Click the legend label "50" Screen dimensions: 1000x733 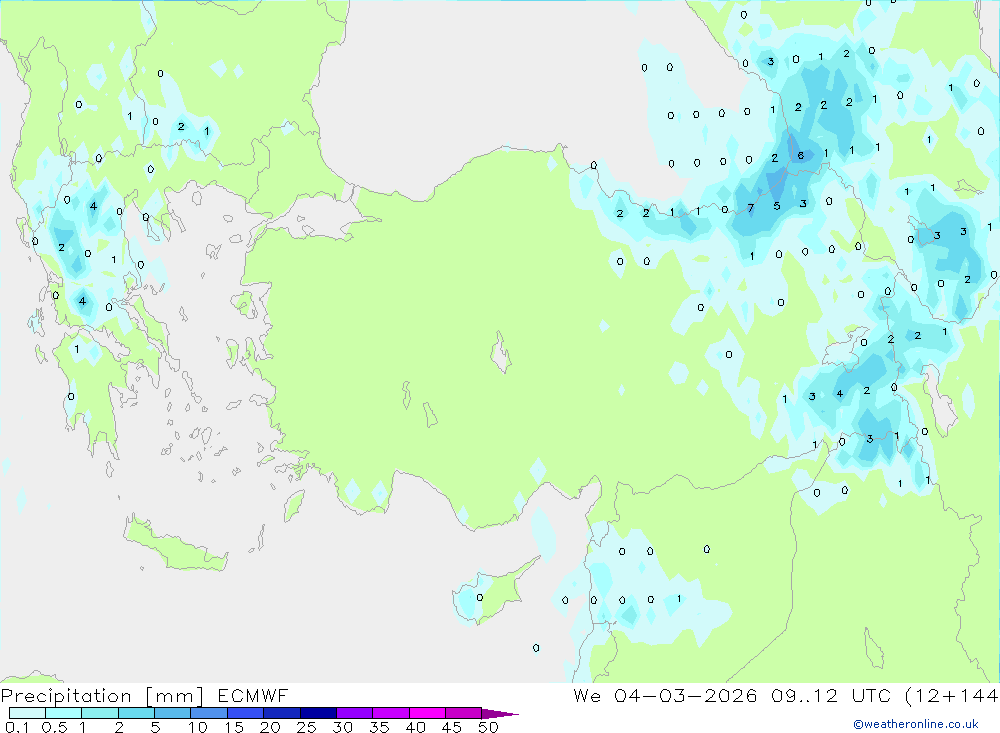(x=488, y=727)
